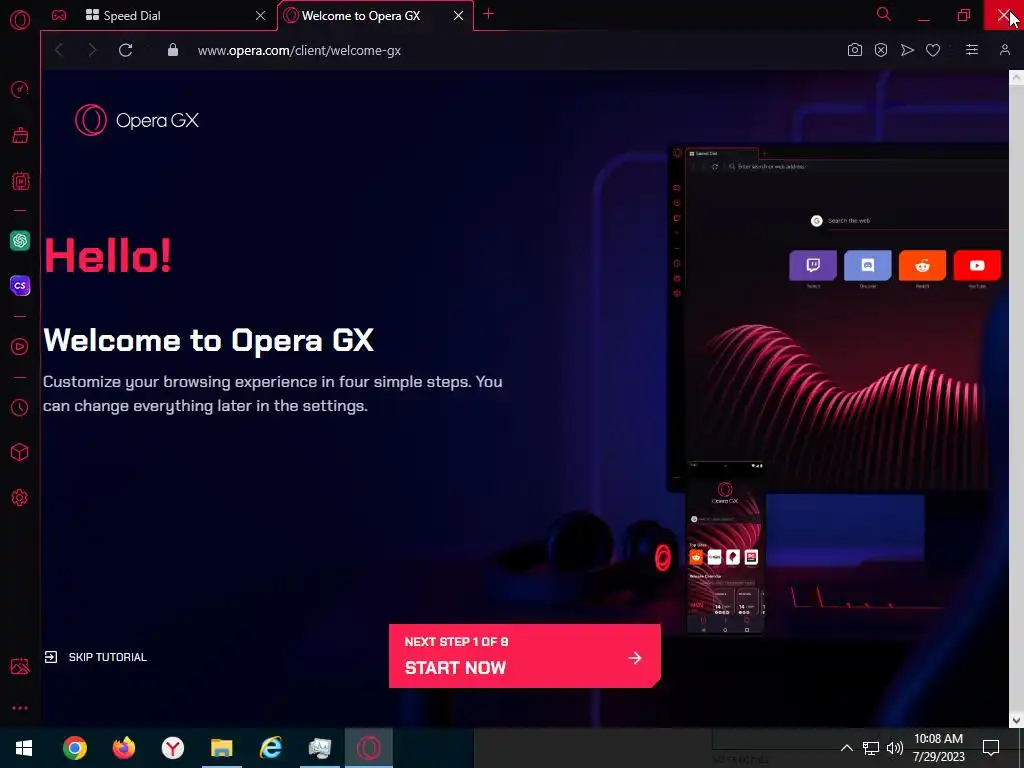Open the Player icon in sidebar
This screenshot has height=768, width=1024.
tap(20, 346)
